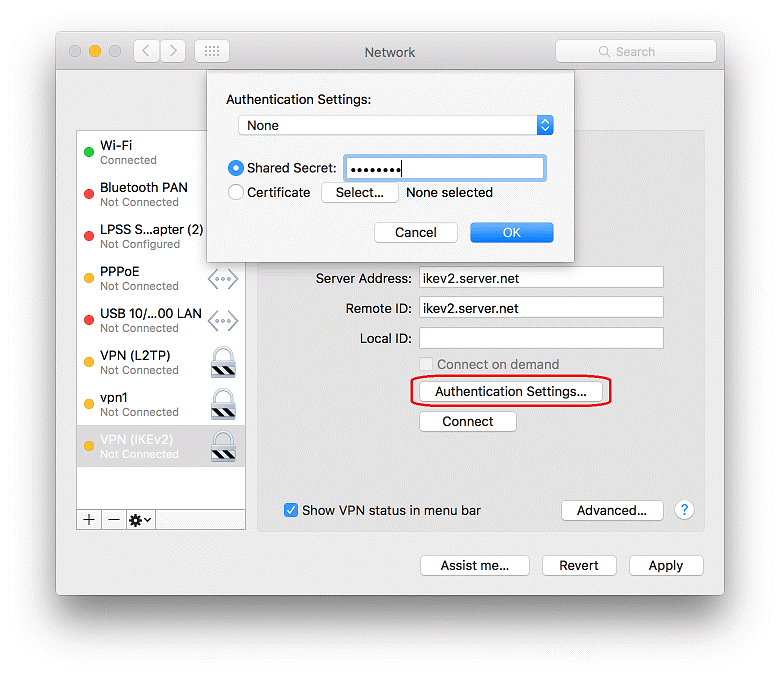Apply the network changes

click(666, 566)
